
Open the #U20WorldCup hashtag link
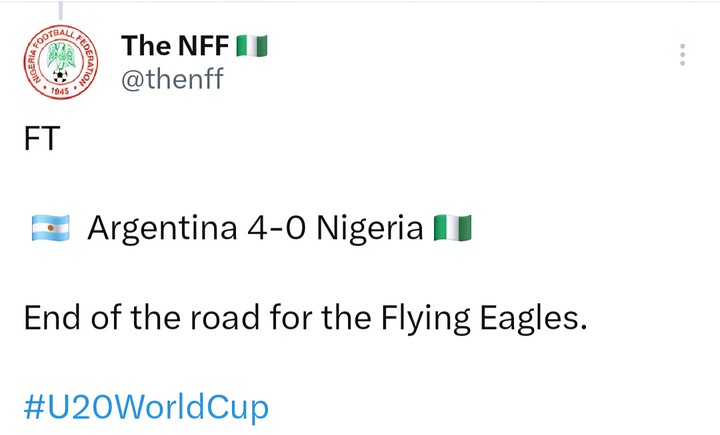click(146, 407)
